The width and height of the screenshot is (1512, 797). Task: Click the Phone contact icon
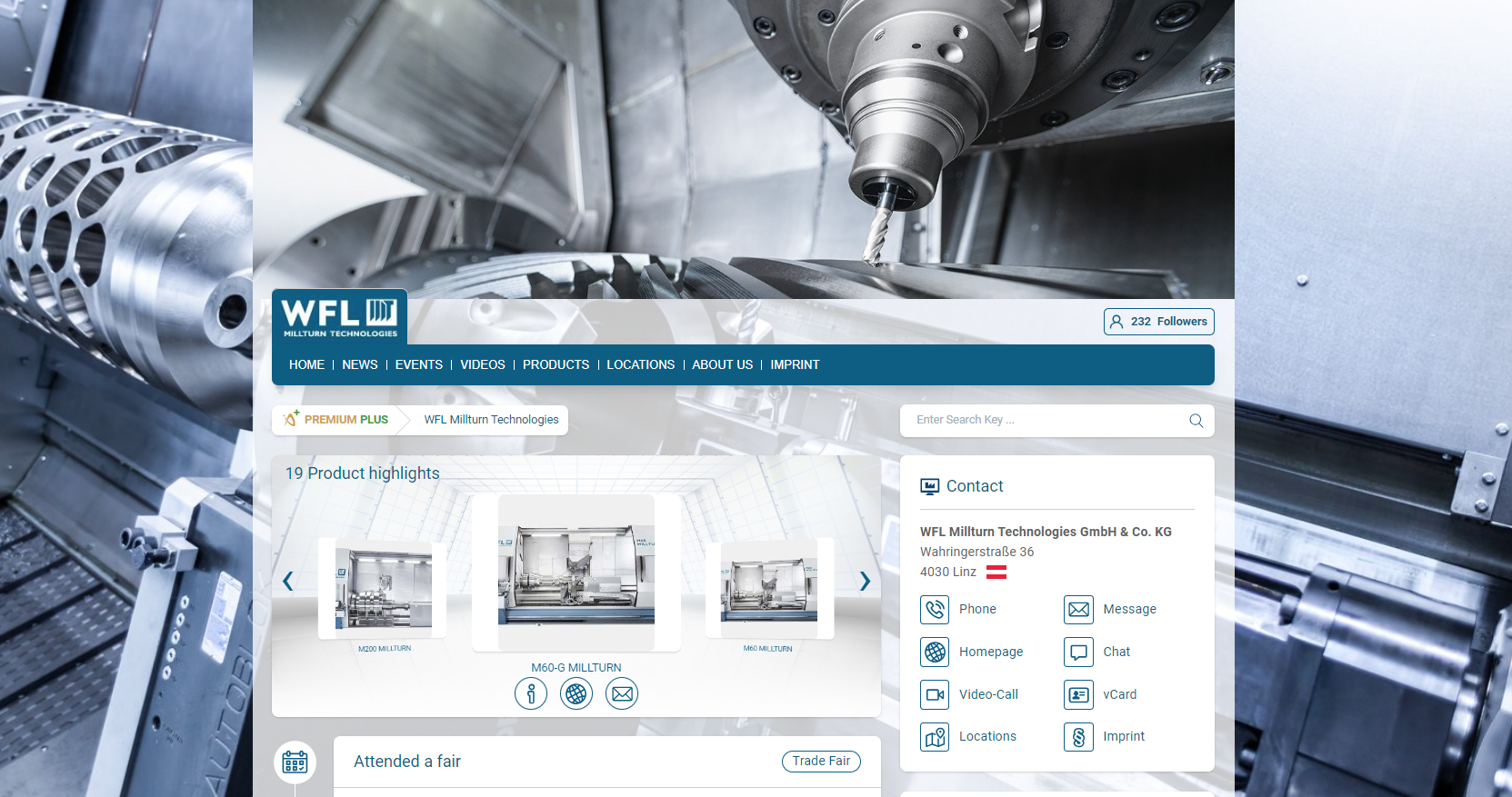tap(935, 609)
